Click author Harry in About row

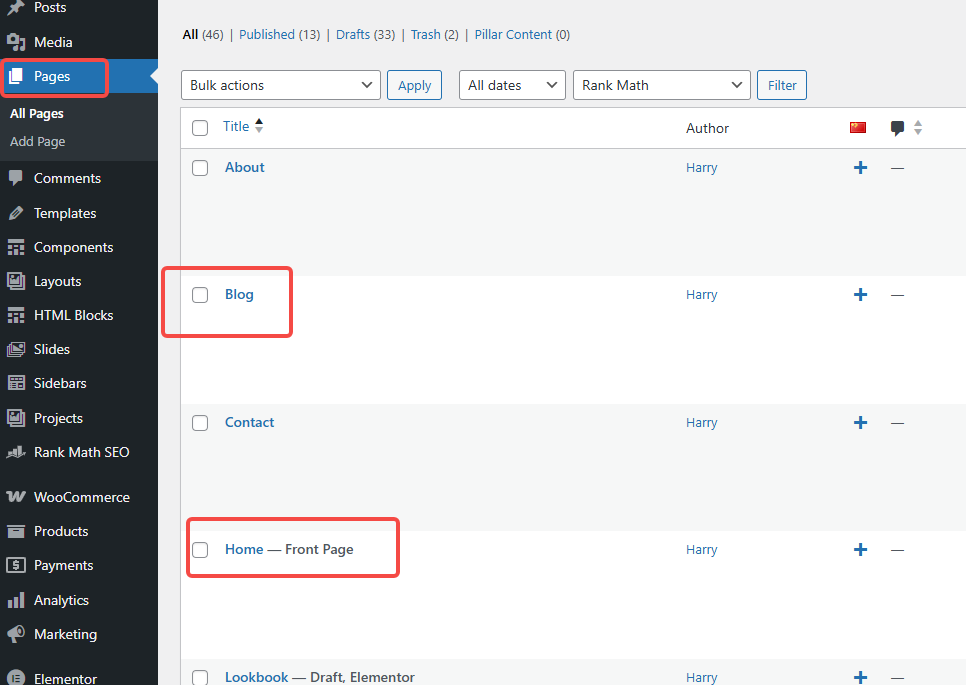click(x=702, y=168)
